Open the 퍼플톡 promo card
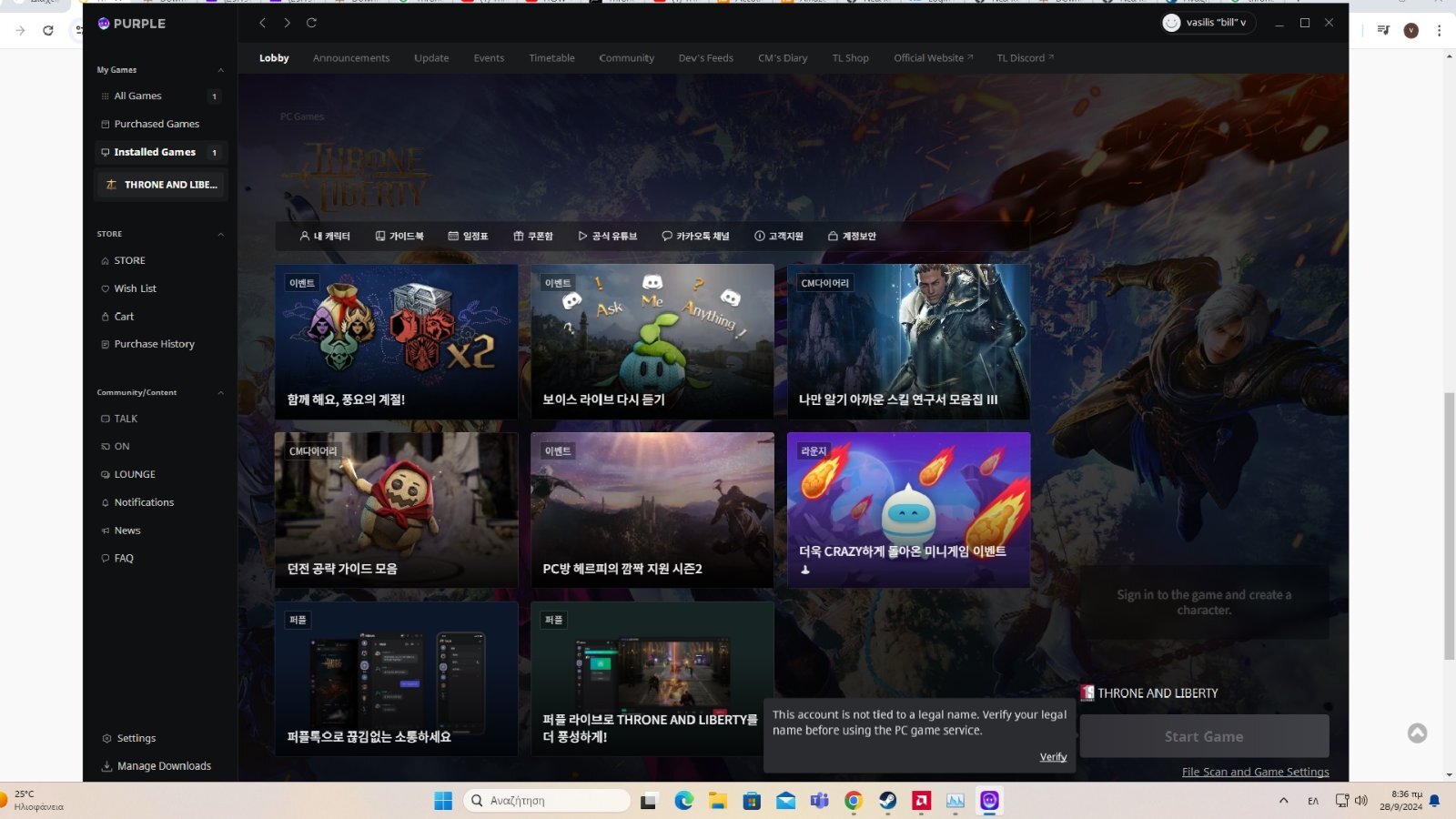The width and height of the screenshot is (1456, 819). click(396, 679)
